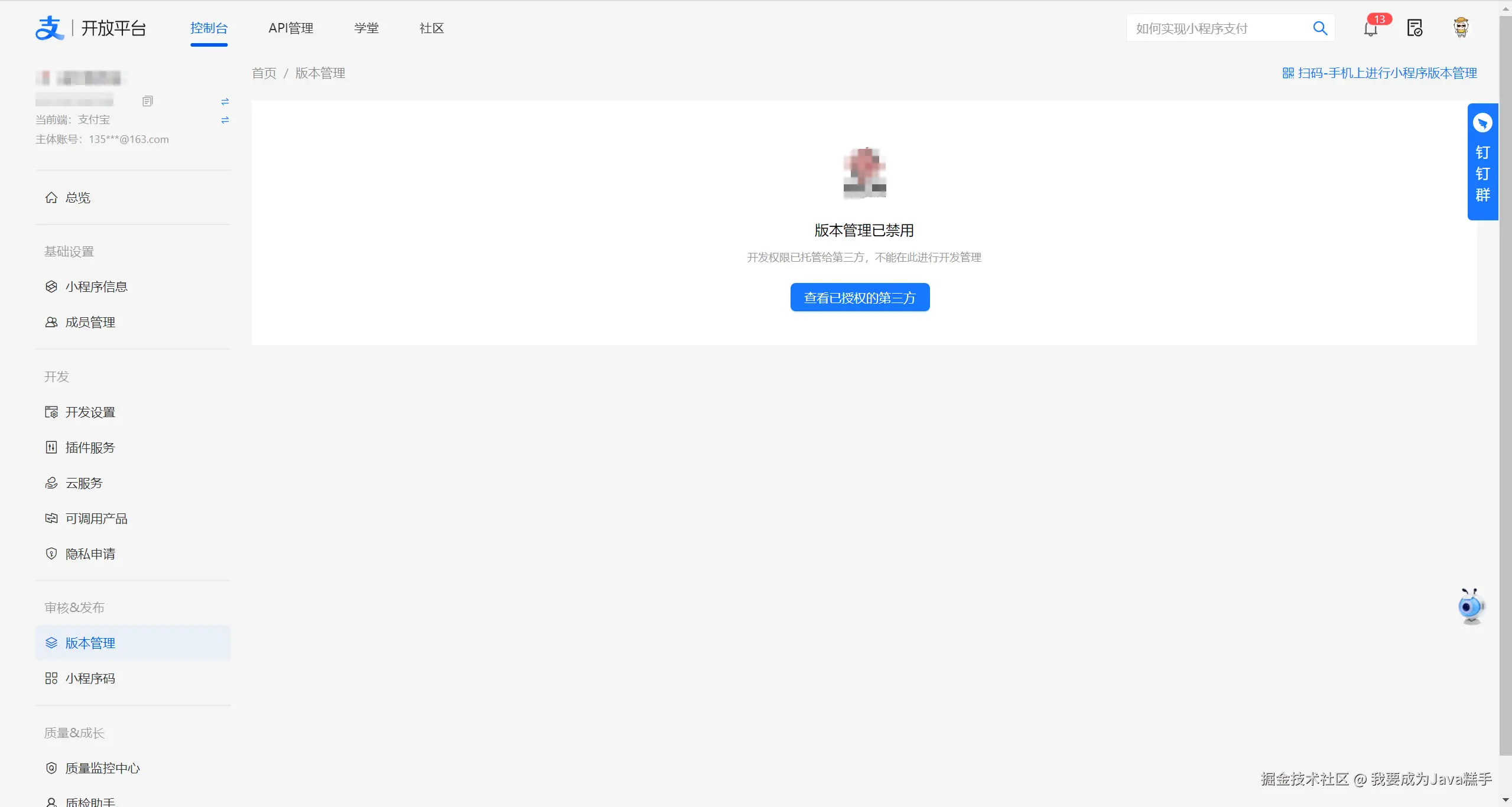The image size is (1512, 807).
Task: Click the Alipay logo
Action: 50,28
